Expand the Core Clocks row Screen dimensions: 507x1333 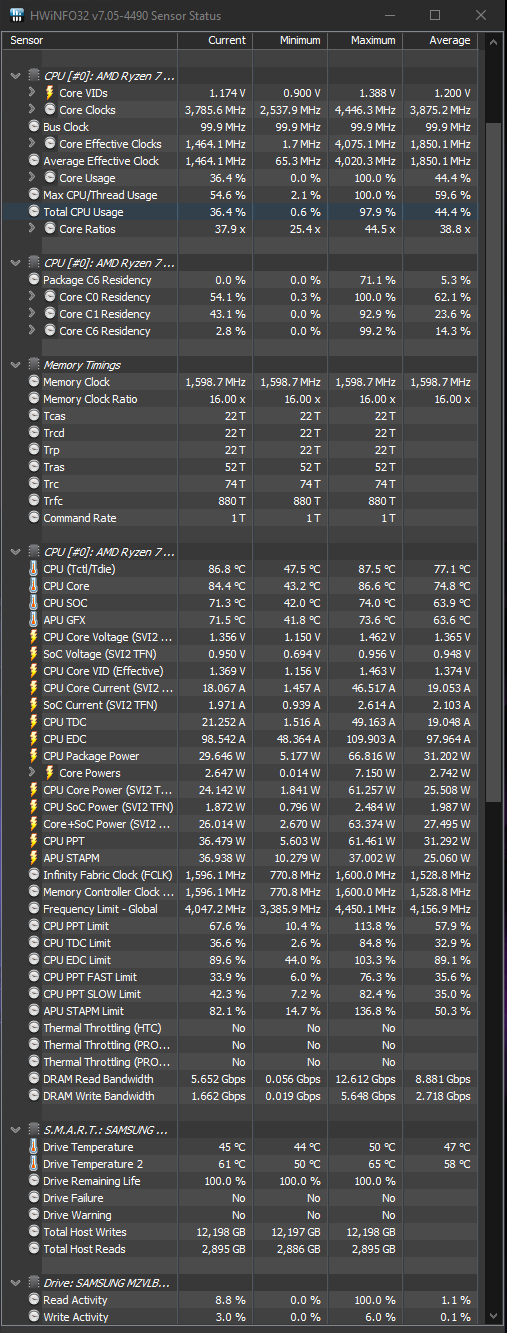[34, 110]
